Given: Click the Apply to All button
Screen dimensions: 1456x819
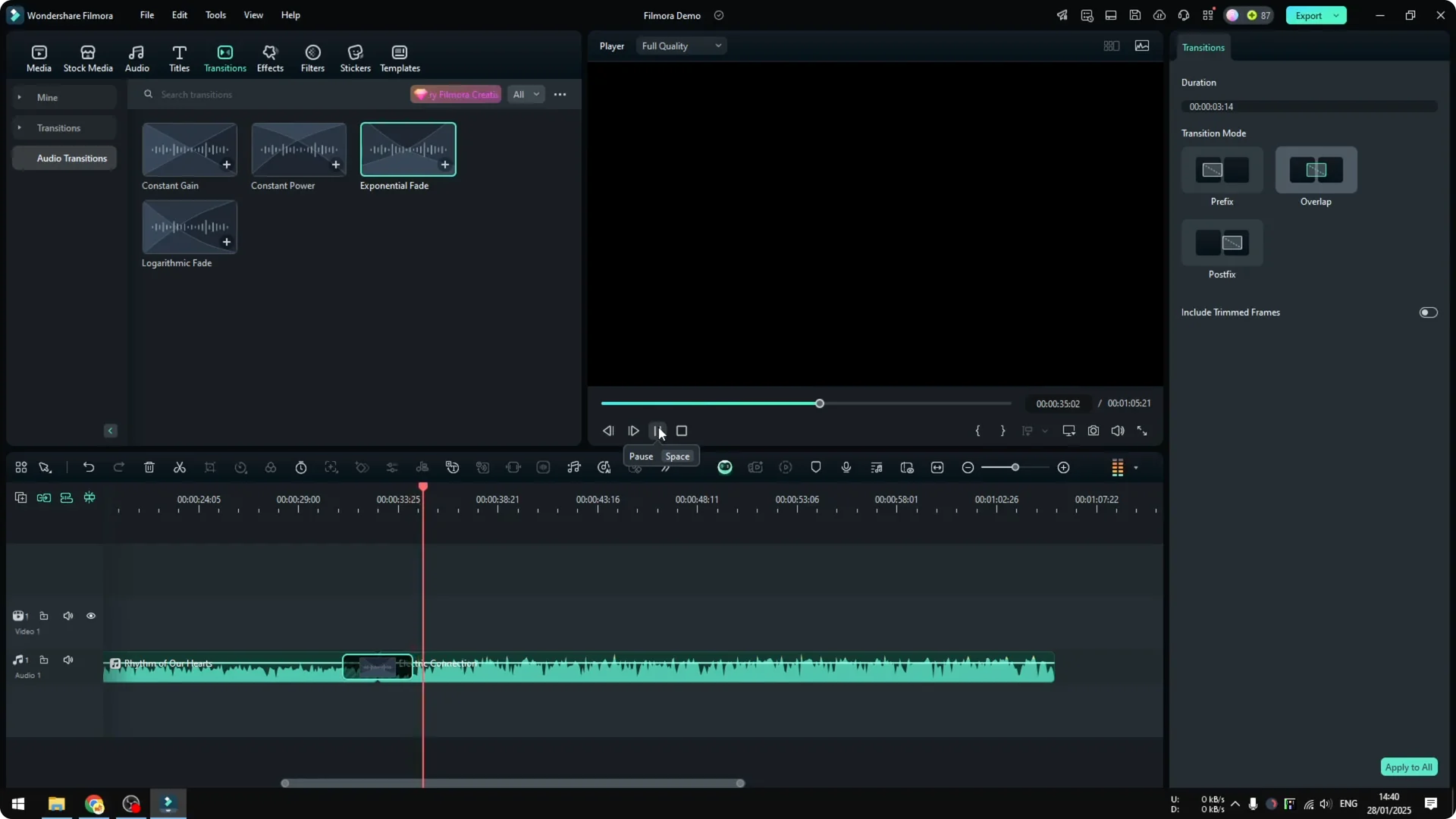Looking at the screenshot, I should pos(1408,767).
